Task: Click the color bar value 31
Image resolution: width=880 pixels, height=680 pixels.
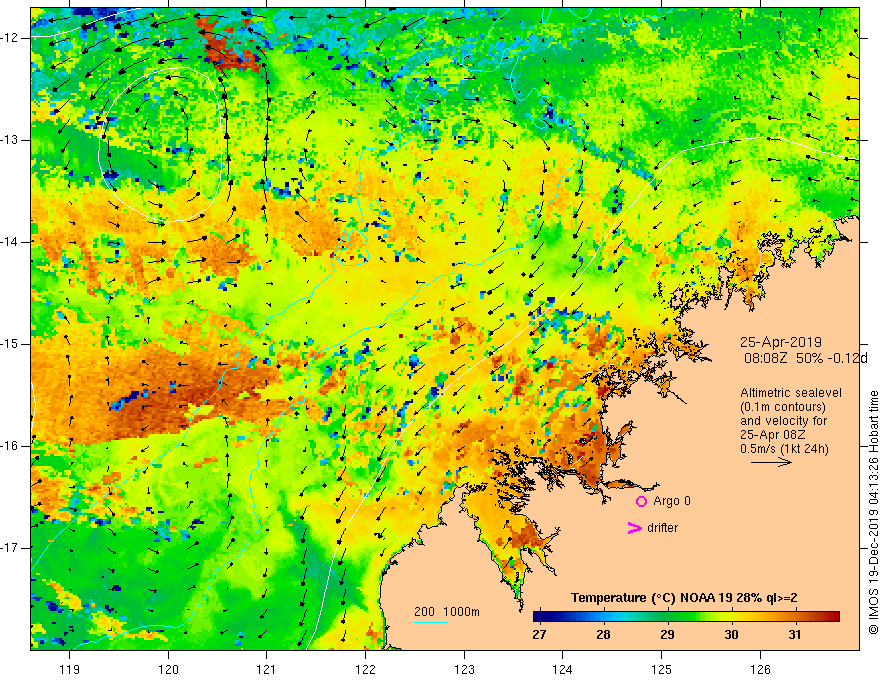Action: [794, 635]
